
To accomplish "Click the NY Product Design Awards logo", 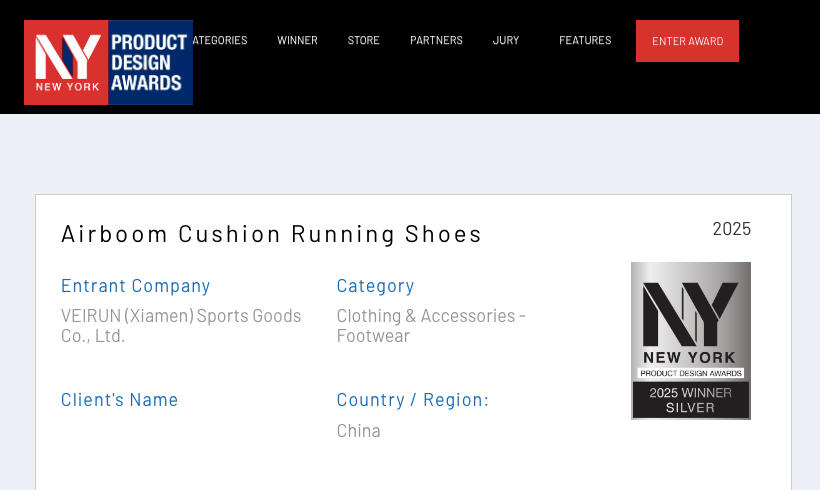I will point(108,62).
